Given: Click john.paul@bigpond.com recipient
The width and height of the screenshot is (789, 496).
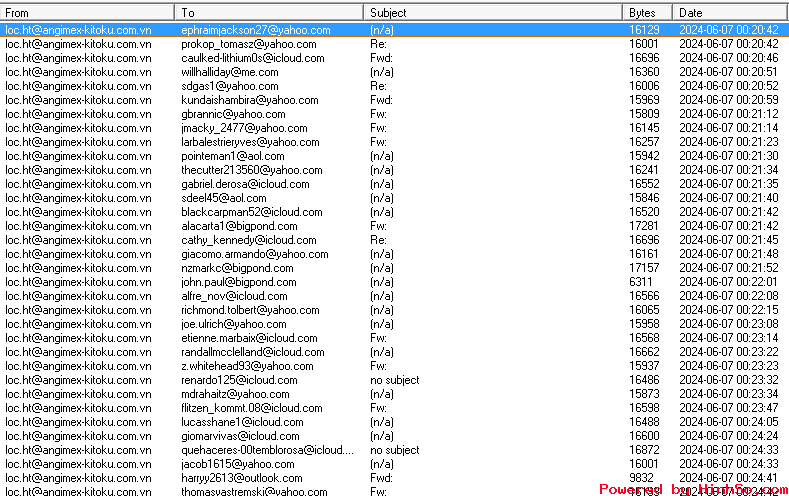Looking at the screenshot, I should click(239, 283).
